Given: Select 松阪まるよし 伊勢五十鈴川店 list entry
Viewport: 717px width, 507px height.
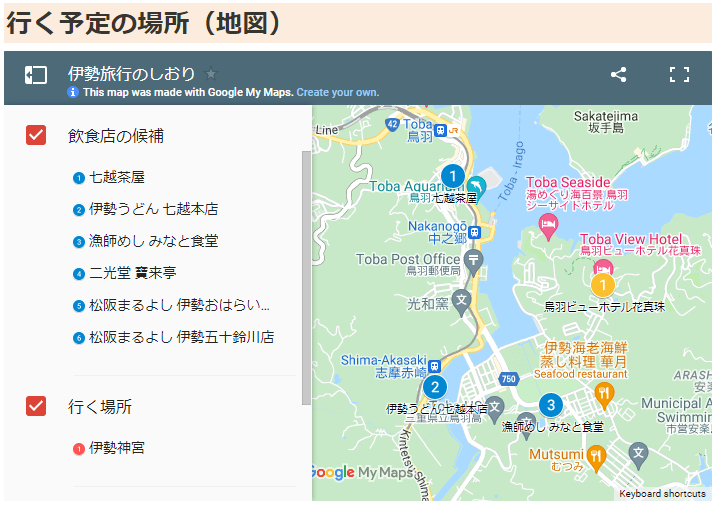Looking at the screenshot, I should 182,337.
